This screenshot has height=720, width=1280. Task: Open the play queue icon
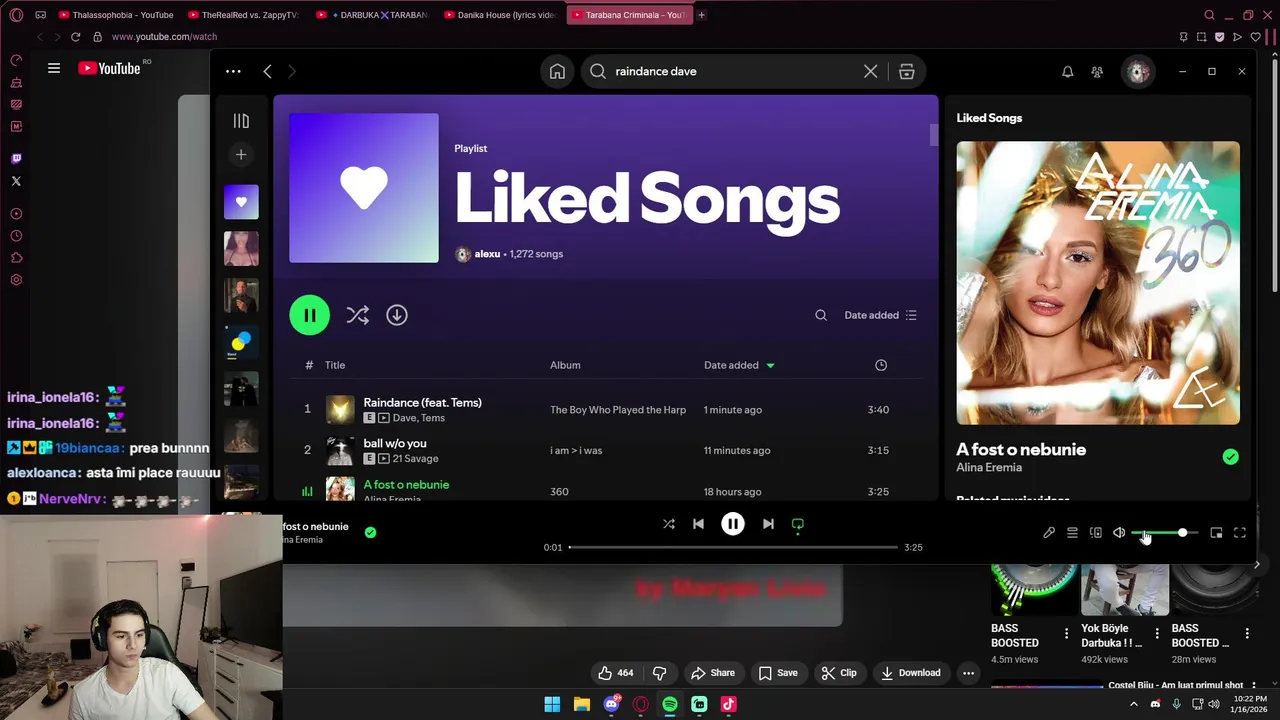tap(1072, 533)
